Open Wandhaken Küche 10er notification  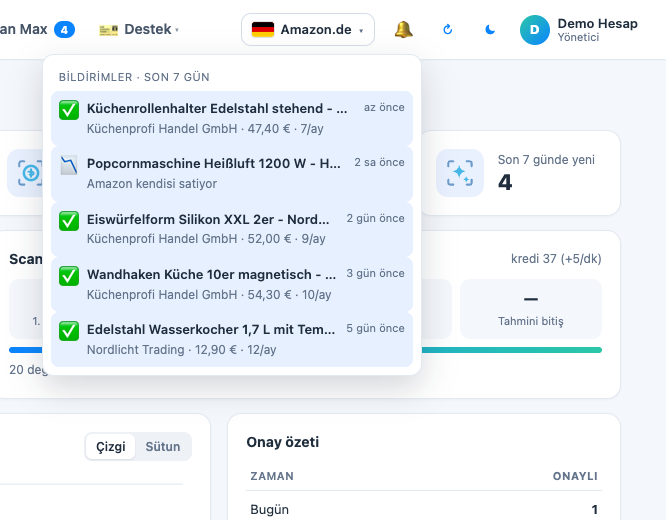pos(232,284)
